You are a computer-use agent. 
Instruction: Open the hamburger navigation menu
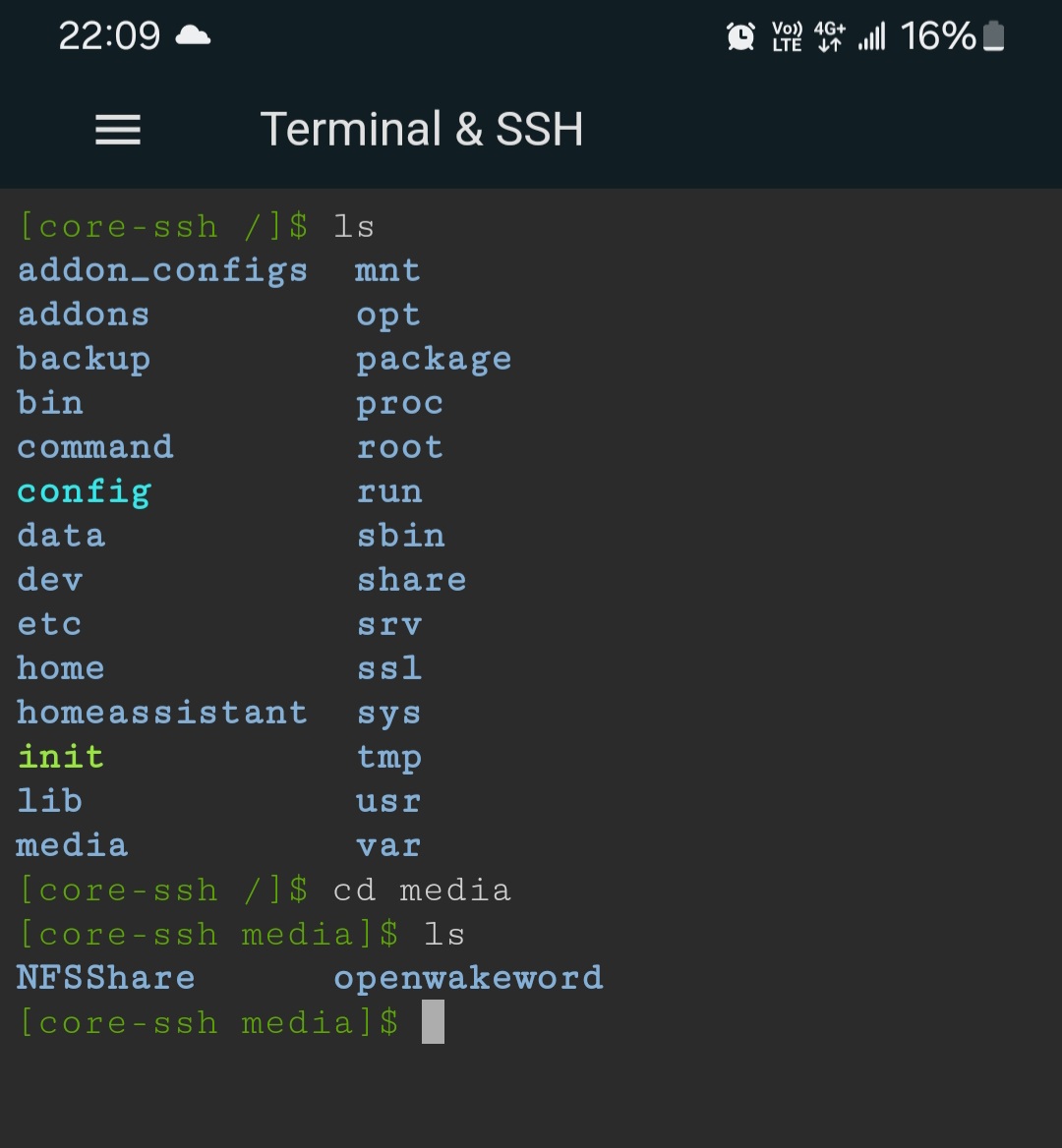pos(117,130)
